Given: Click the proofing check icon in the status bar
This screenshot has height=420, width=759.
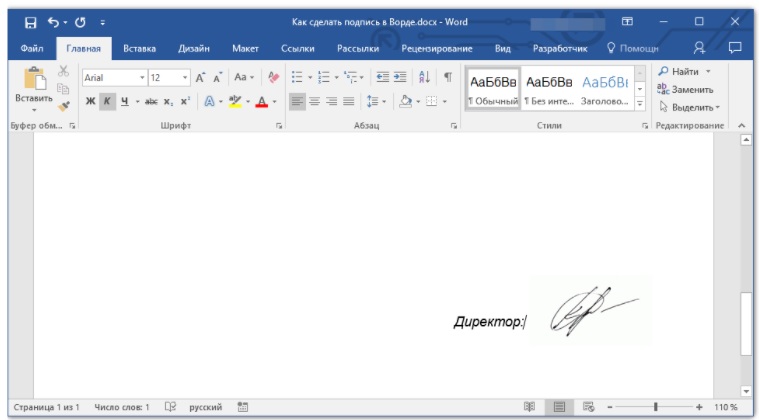Looking at the screenshot, I should [170, 407].
